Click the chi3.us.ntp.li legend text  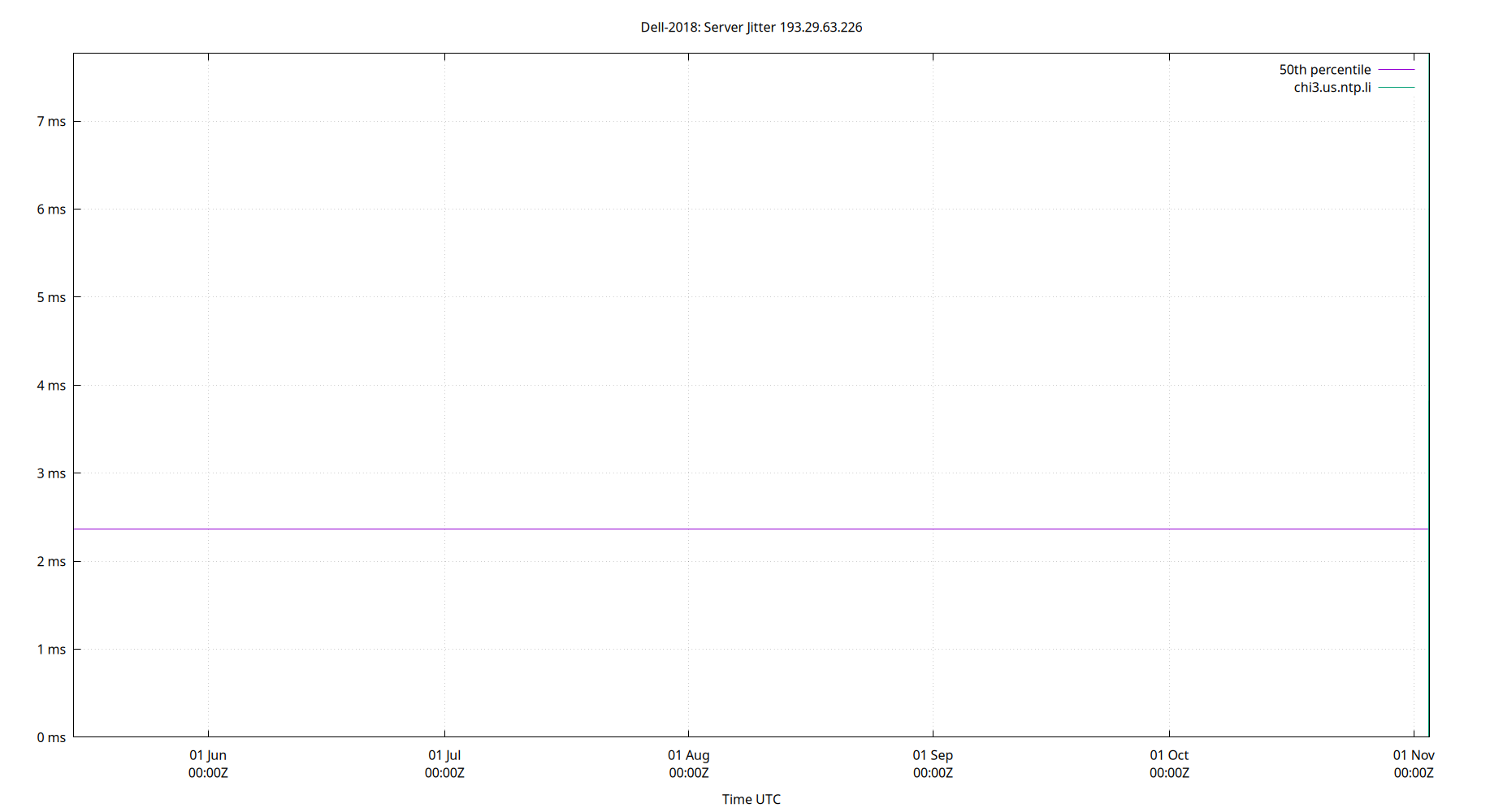(1332, 87)
